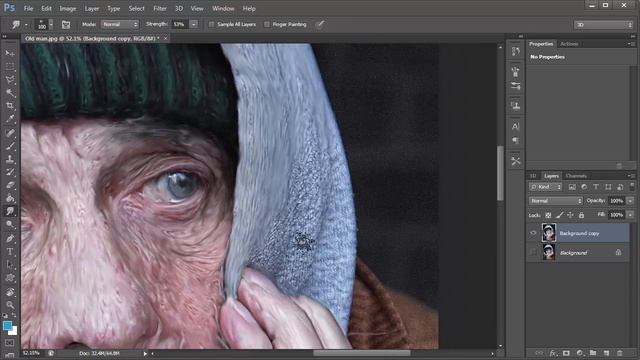
Task: Show the Background layer visibility
Action: (x=533, y=252)
